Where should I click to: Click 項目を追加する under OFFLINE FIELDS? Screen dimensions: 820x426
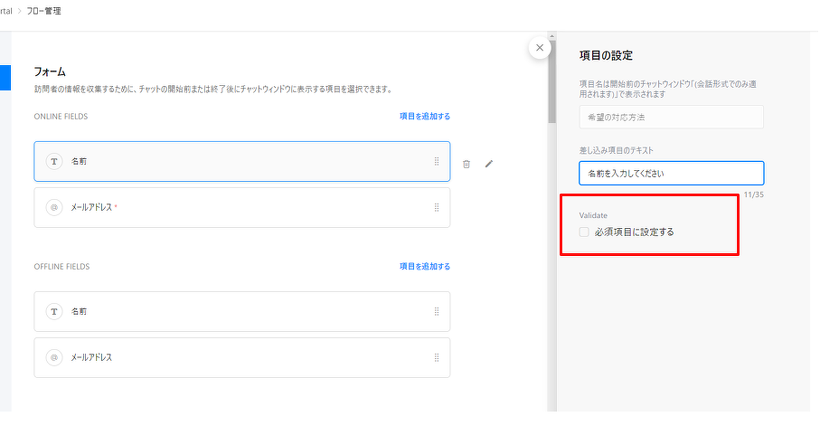point(424,267)
